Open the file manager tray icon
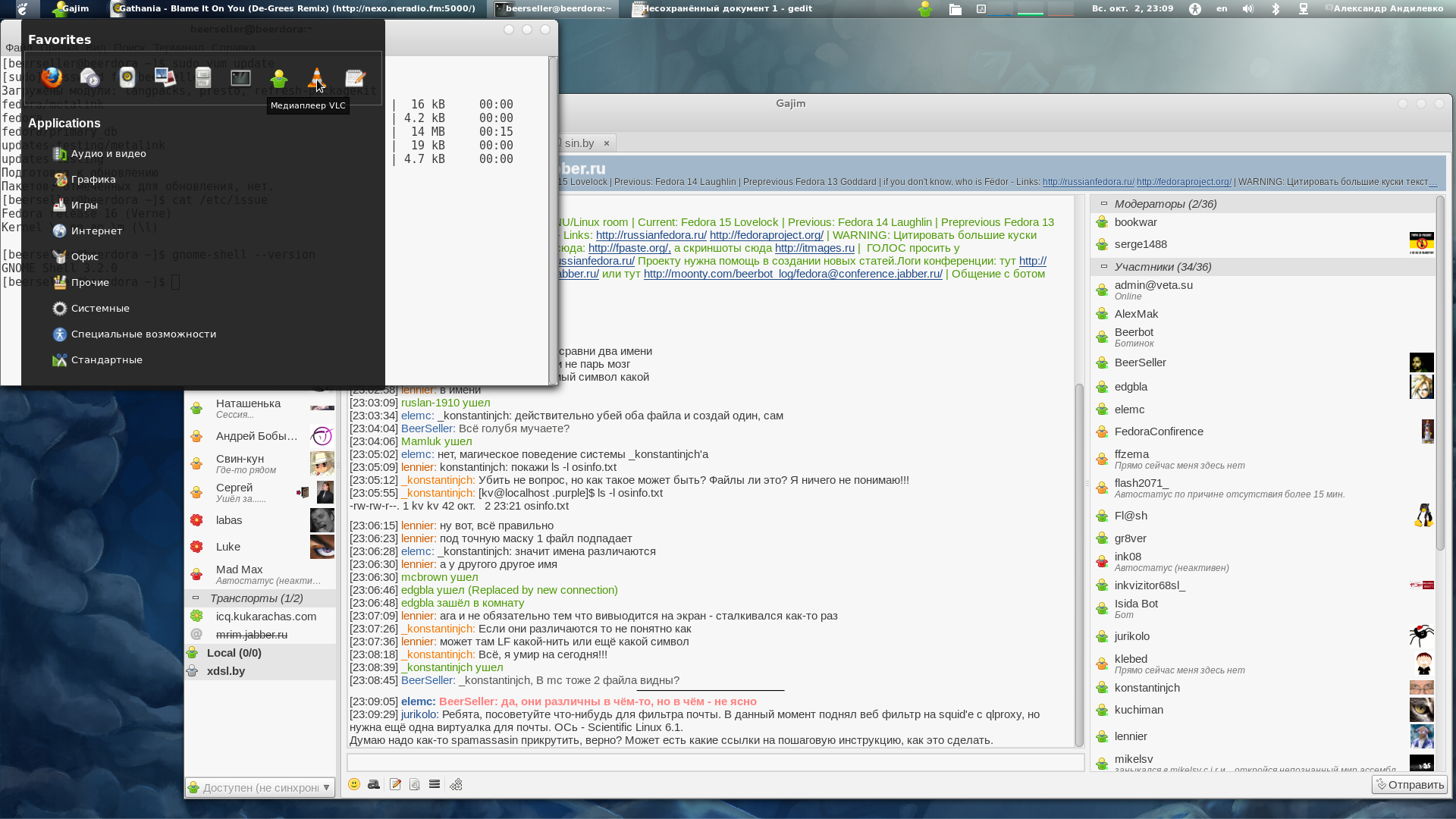The height and width of the screenshot is (819, 1456). click(955, 9)
